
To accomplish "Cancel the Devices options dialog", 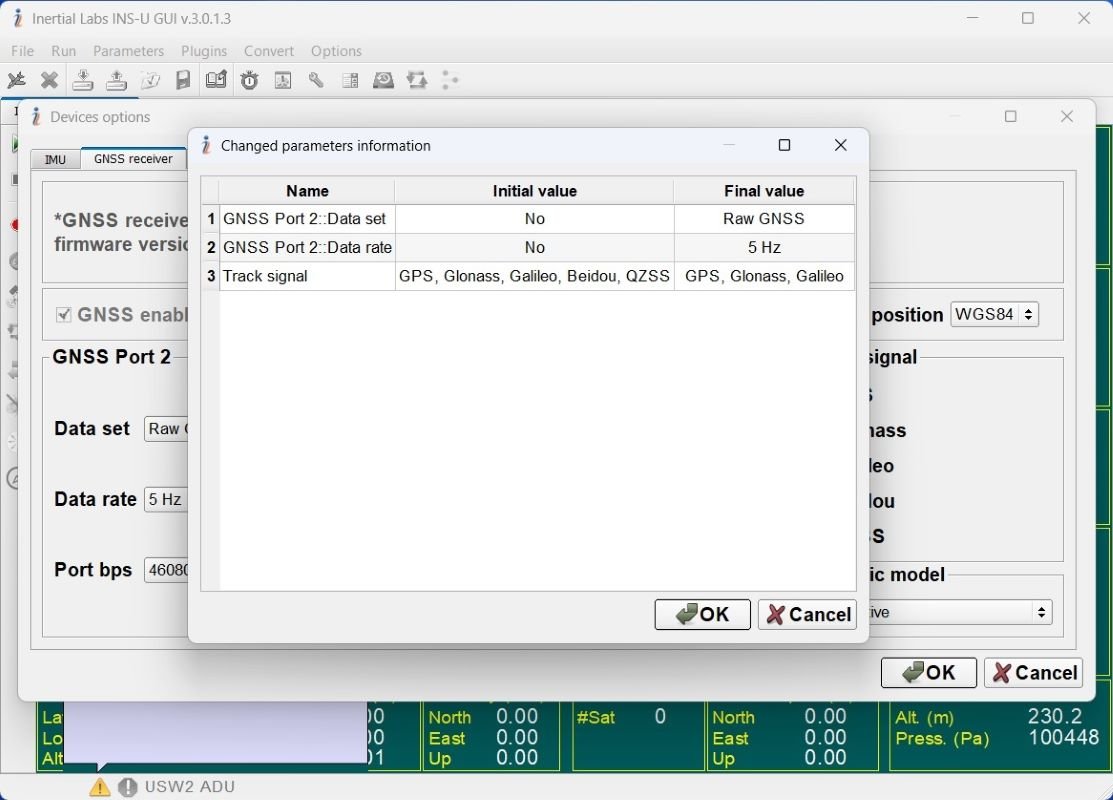I will point(1033,672).
